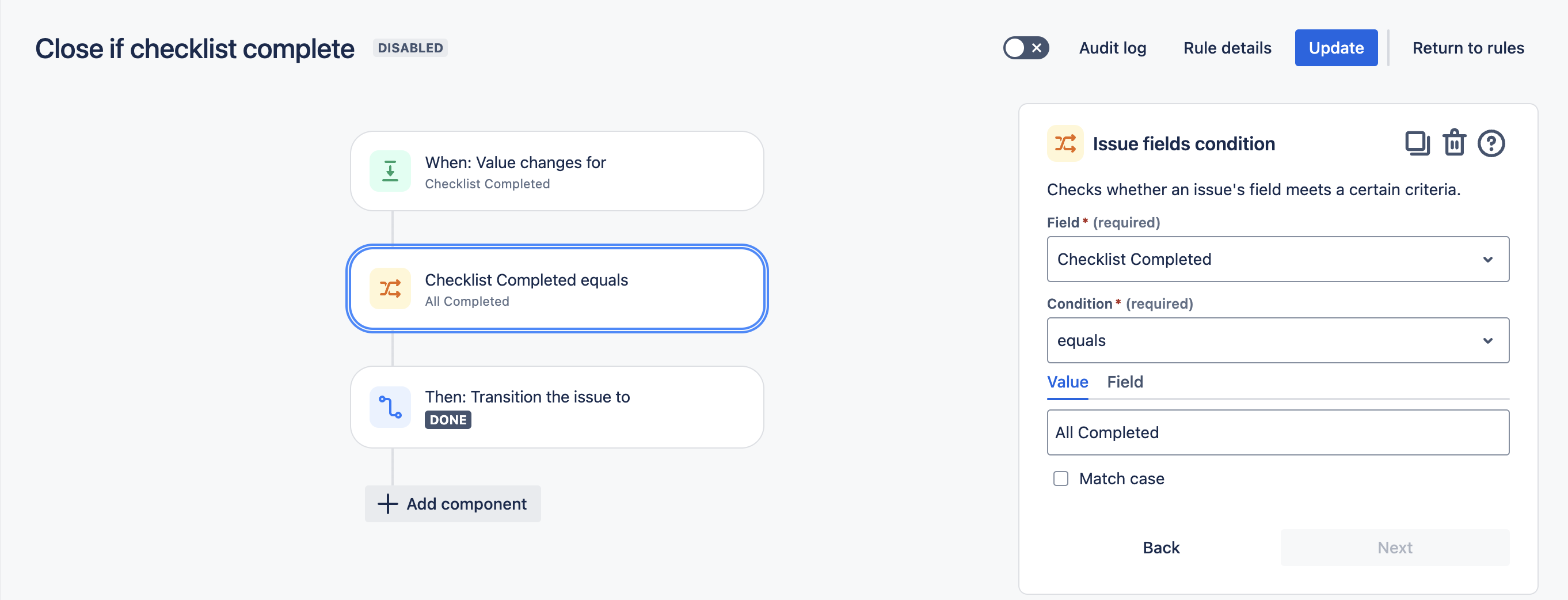The width and height of the screenshot is (1568, 600).
Task: Click the plus icon to add a component
Action: tap(388, 504)
